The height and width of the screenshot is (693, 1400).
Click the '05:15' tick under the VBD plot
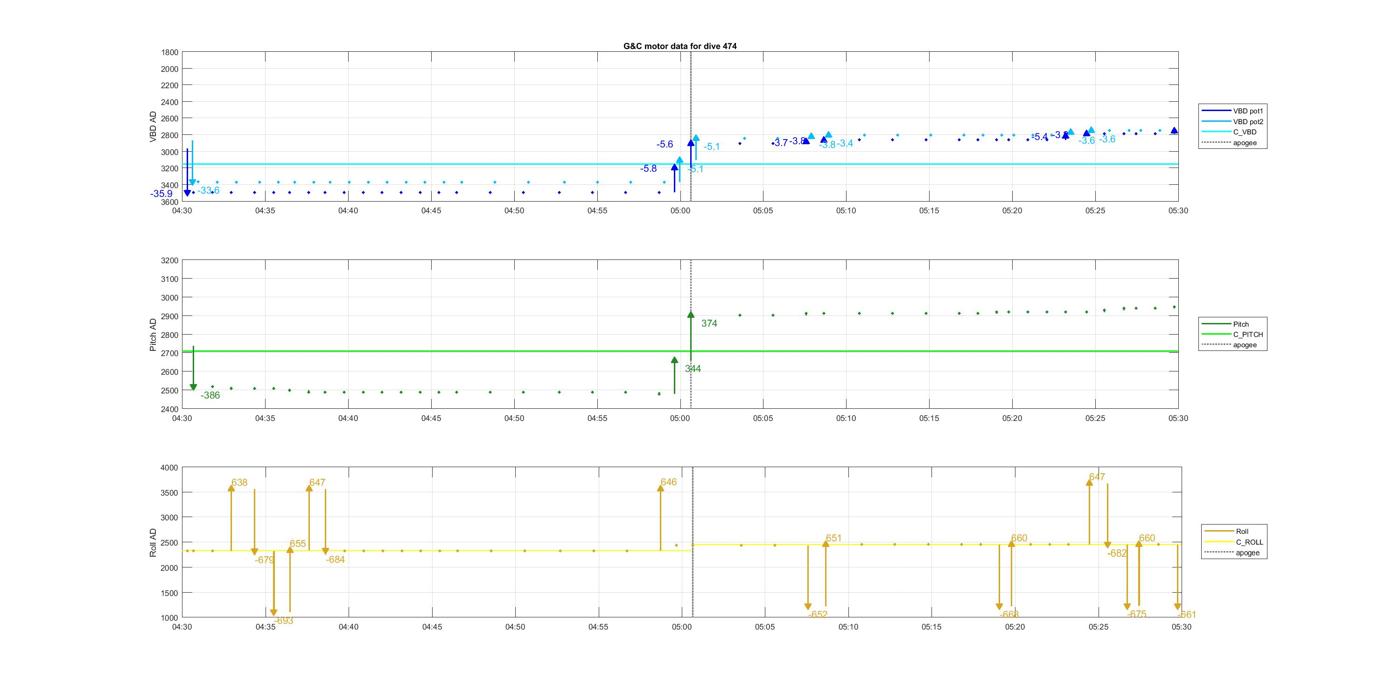[x=929, y=210]
